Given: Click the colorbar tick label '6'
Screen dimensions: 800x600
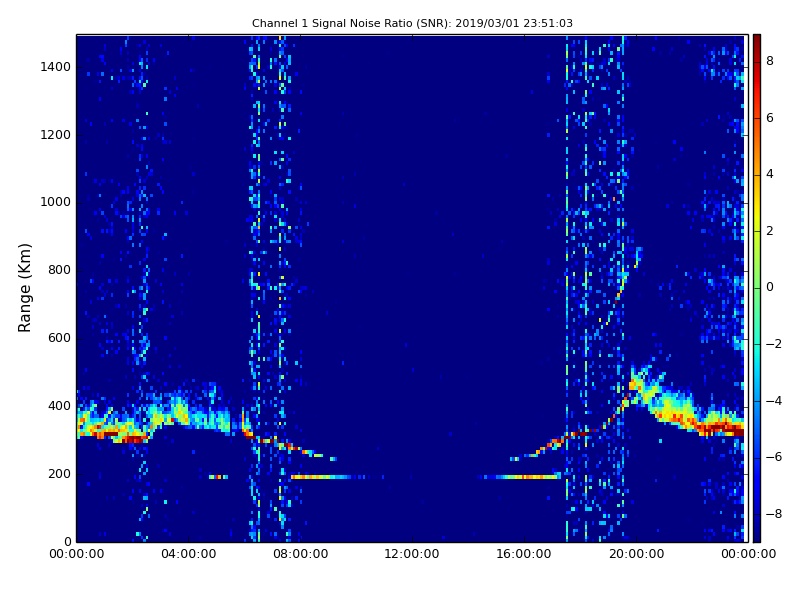Looking at the screenshot, I should point(769,118).
